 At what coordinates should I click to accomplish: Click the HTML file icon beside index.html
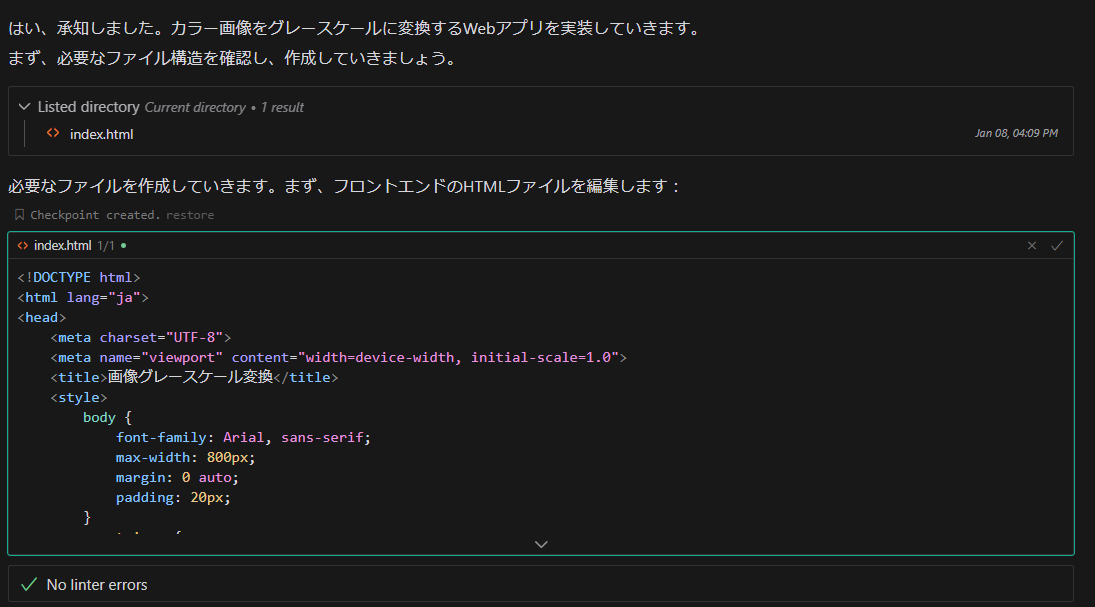pyautogui.click(x=52, y=133)
